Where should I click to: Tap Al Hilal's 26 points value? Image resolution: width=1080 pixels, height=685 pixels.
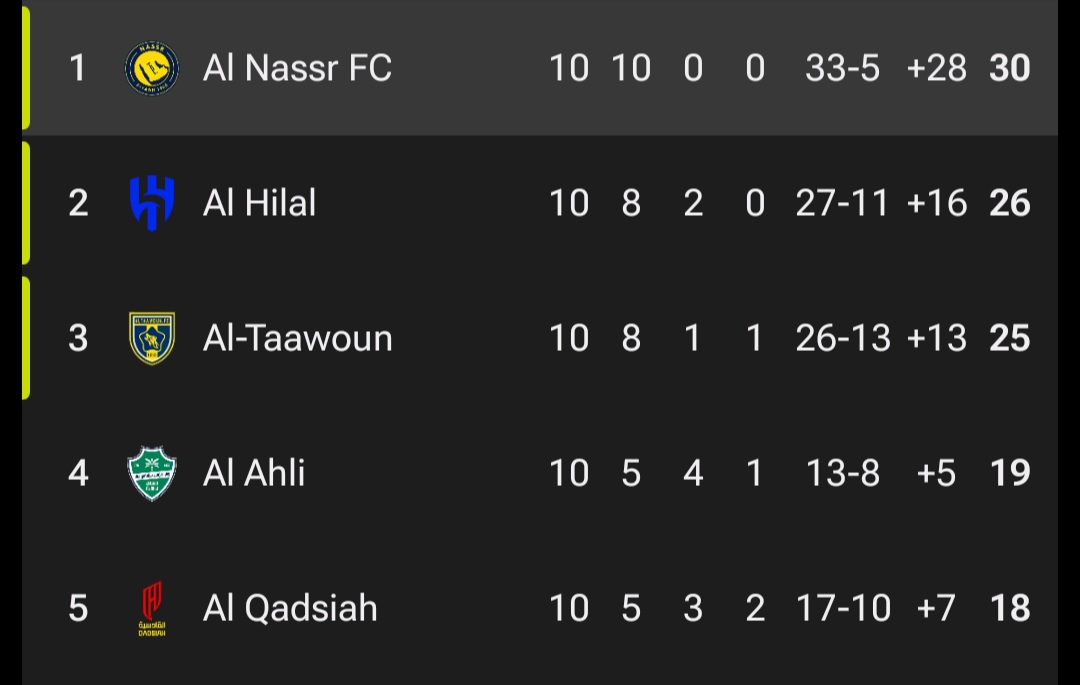pyautogui.click(x=1009, y=203)
